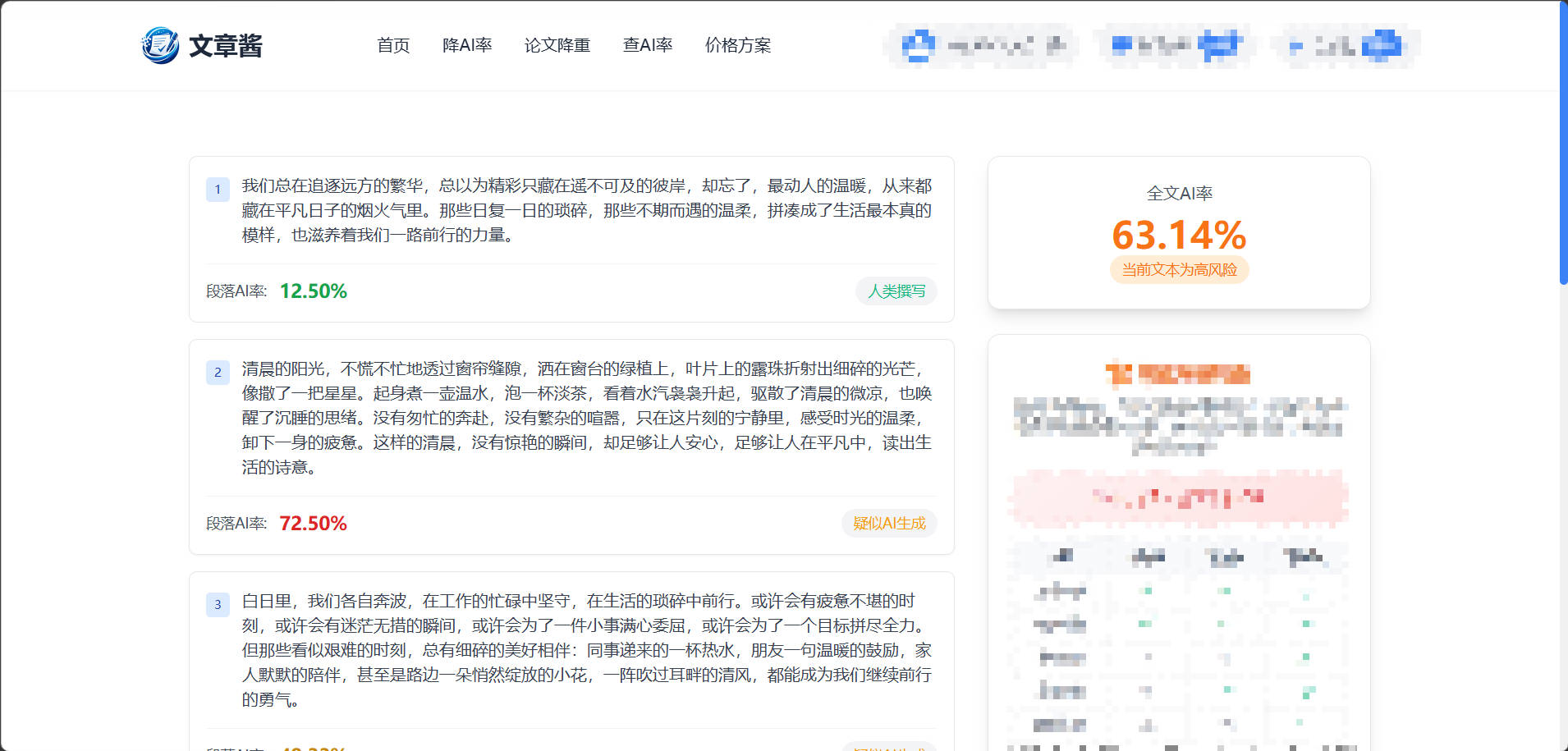Select the 查AI率 nav item

click(x=648, y=45)
